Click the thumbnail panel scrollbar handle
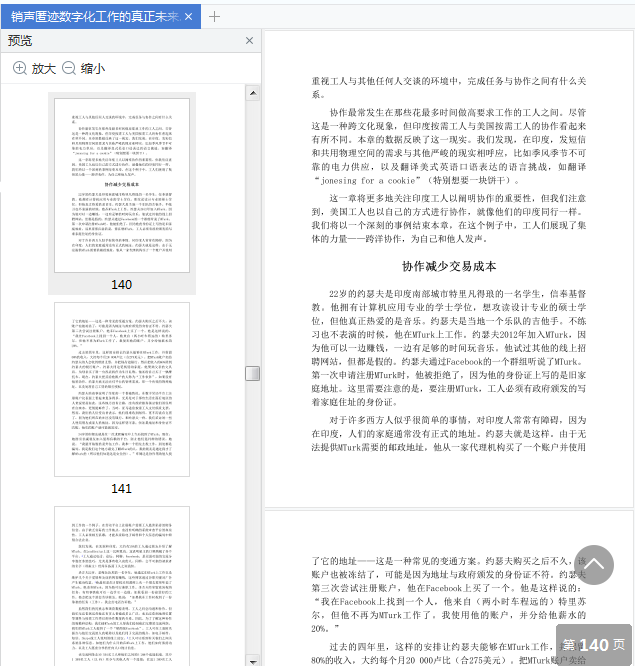This screenshot has height=666, width=635. point(253,374)
